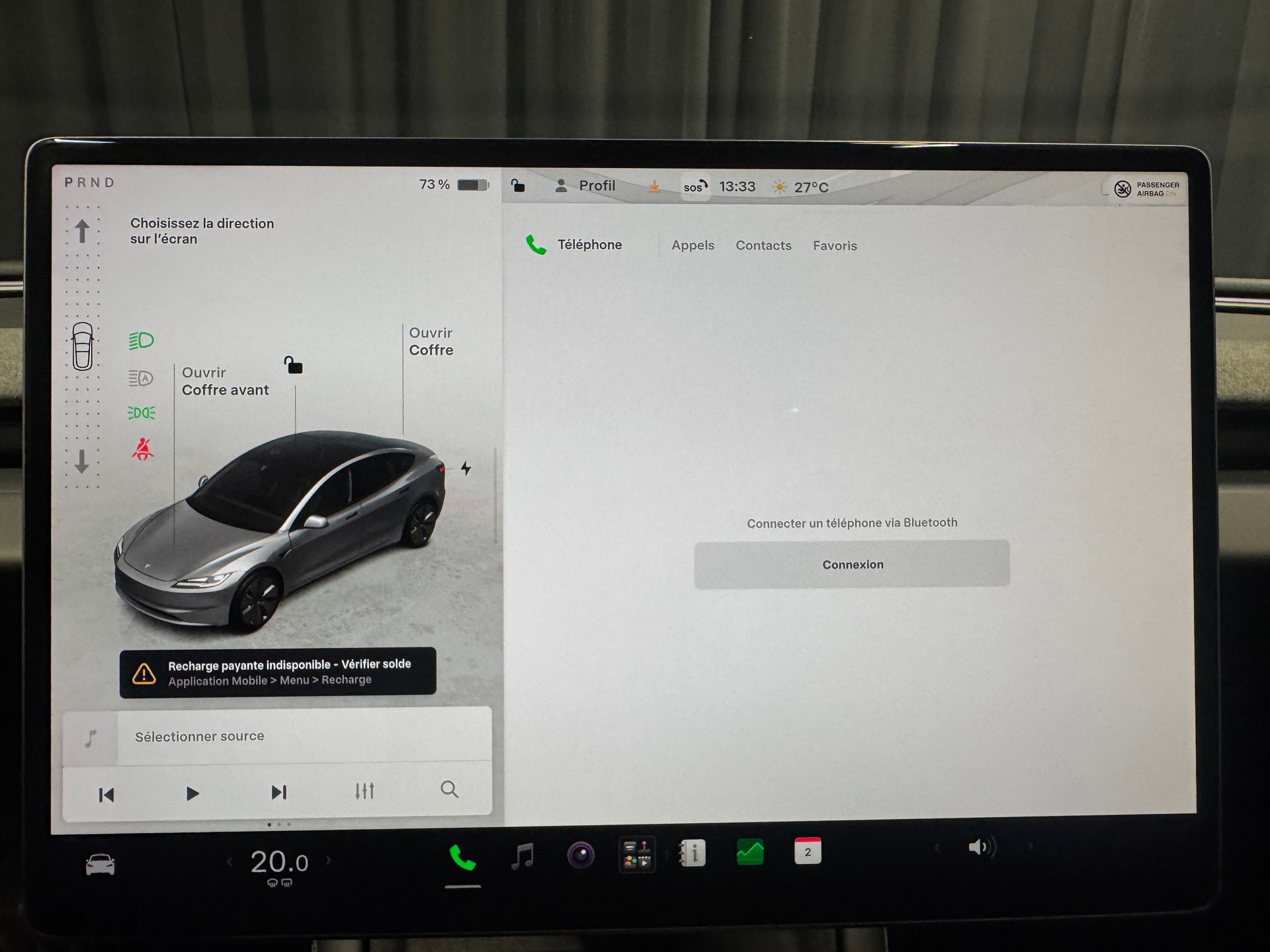Tap the SOS emergency icon
The width and height of the screenshot is (1270, 952).
point(695,187)
